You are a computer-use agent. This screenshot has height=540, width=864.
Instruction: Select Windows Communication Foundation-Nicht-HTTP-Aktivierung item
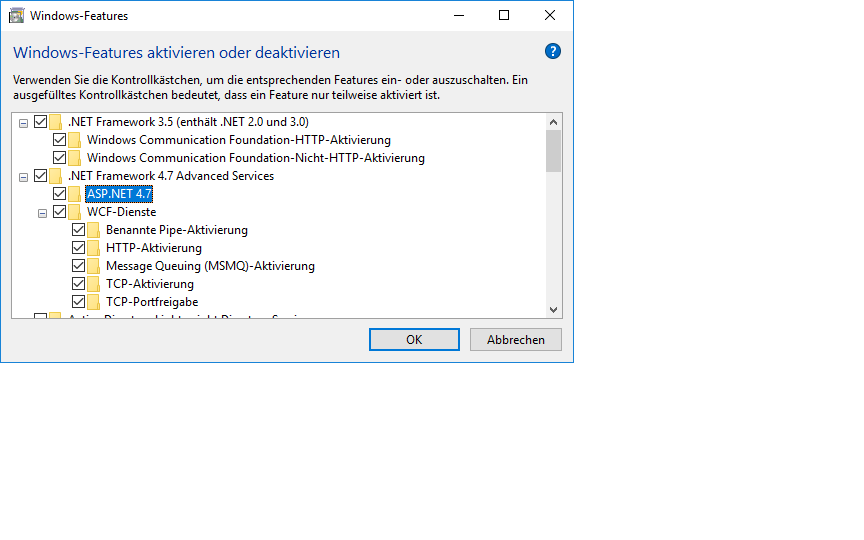(255, 158)
